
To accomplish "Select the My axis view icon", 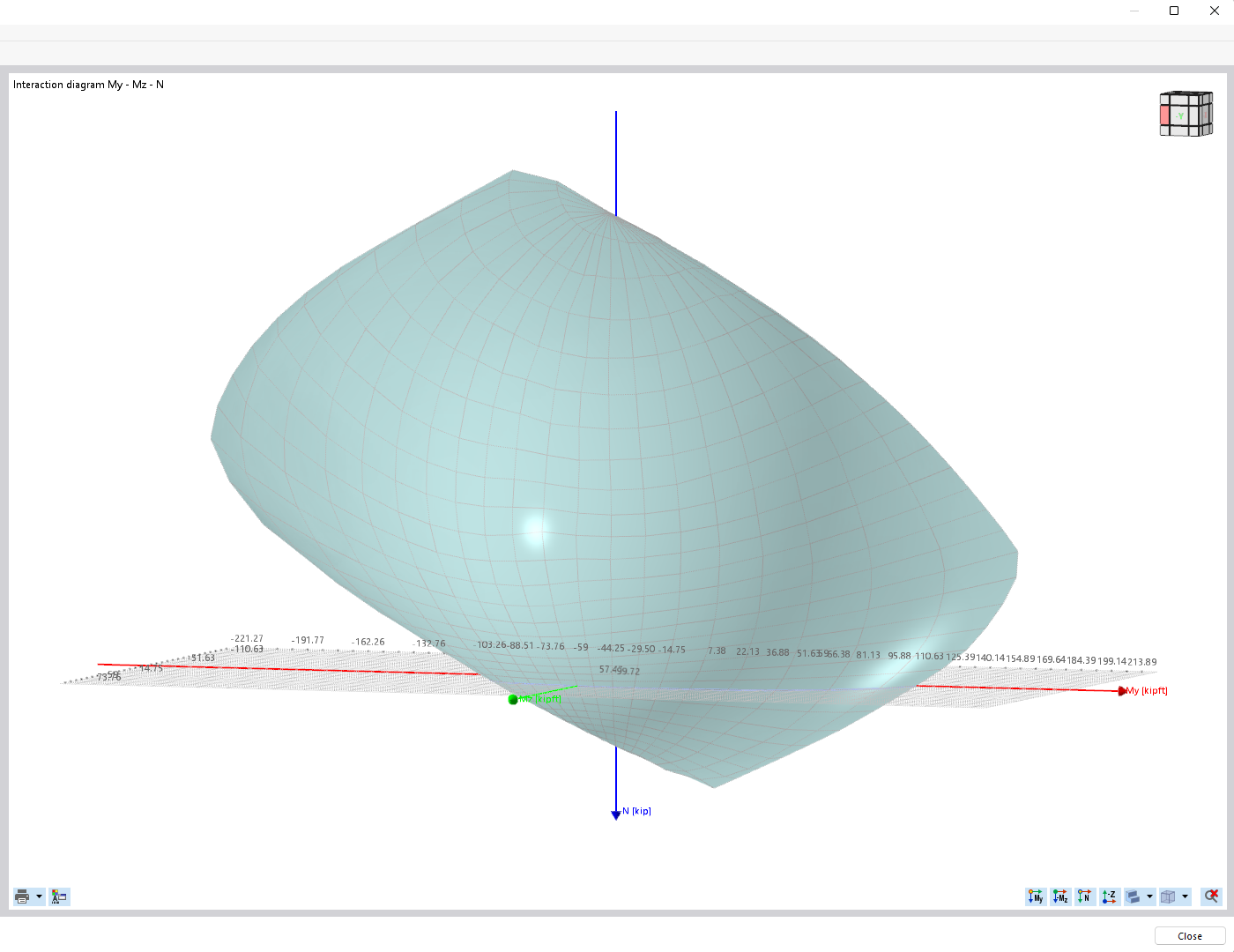I will pos(1035,896).
